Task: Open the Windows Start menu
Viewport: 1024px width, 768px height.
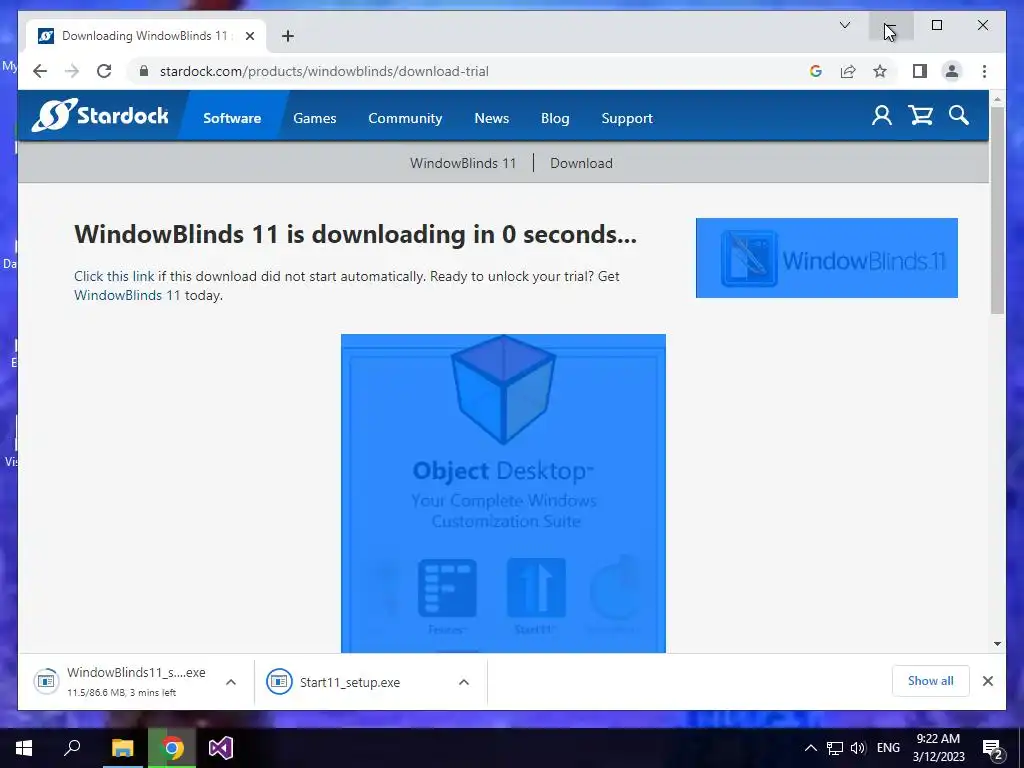Action: [24, 748]
